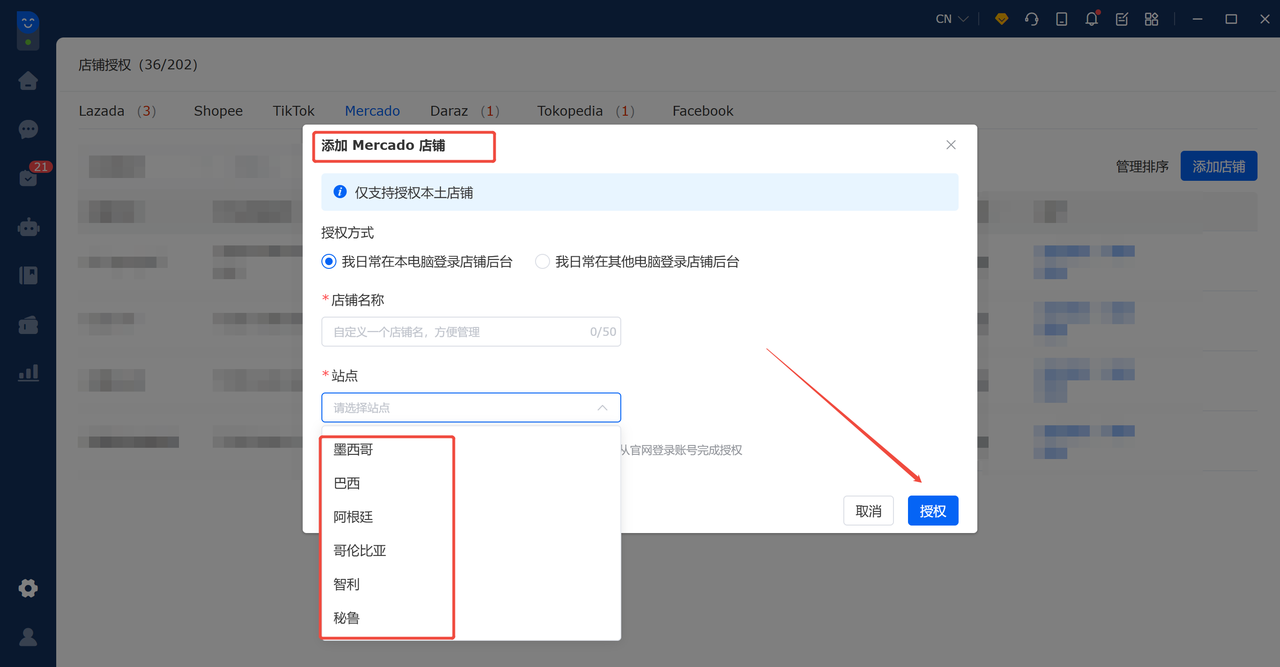The height and width of the screenshot is (667, 1280).
Task: Switch to the Tokopedia tab
Action: click(586, 111)
